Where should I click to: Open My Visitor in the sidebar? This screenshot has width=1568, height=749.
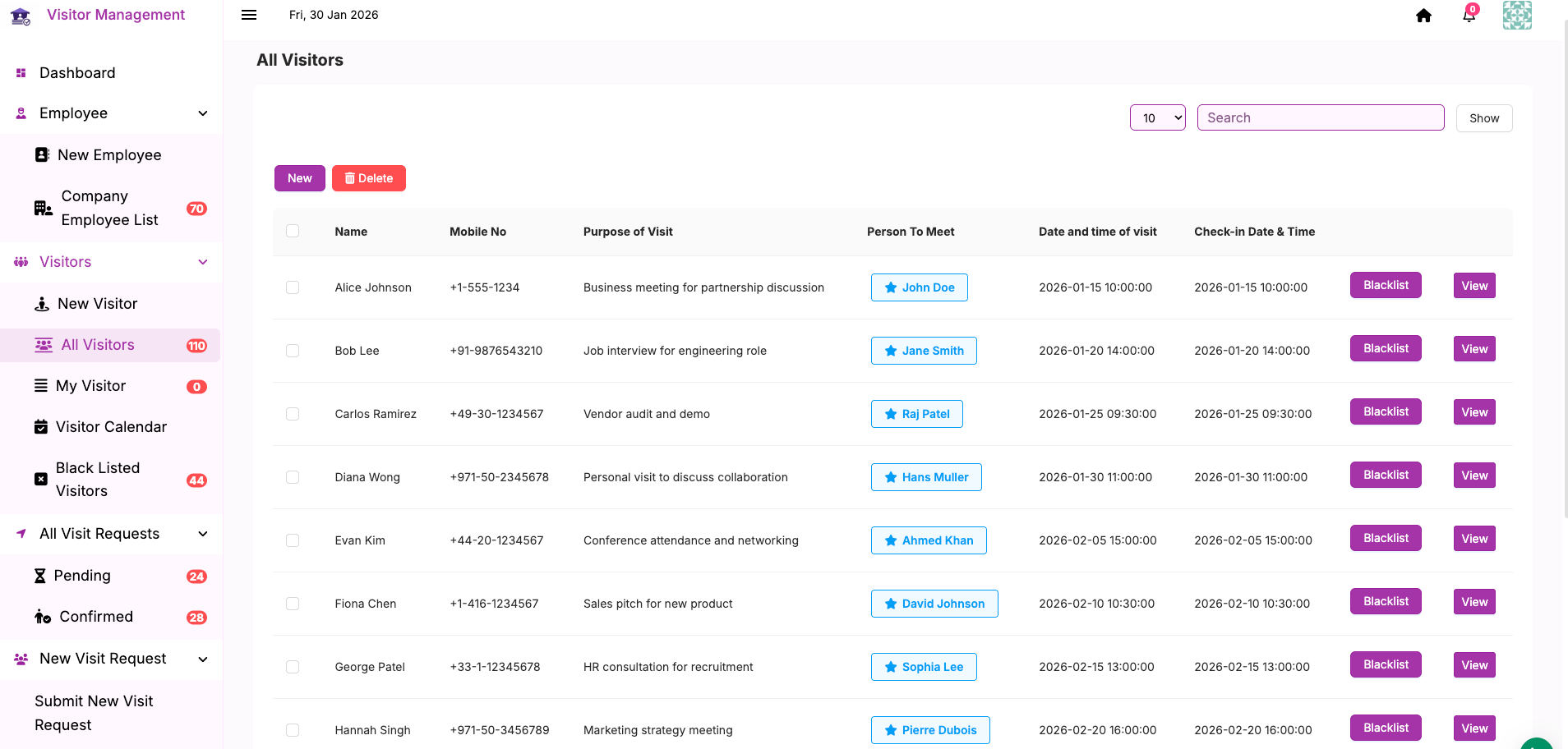tap(90, 386)
